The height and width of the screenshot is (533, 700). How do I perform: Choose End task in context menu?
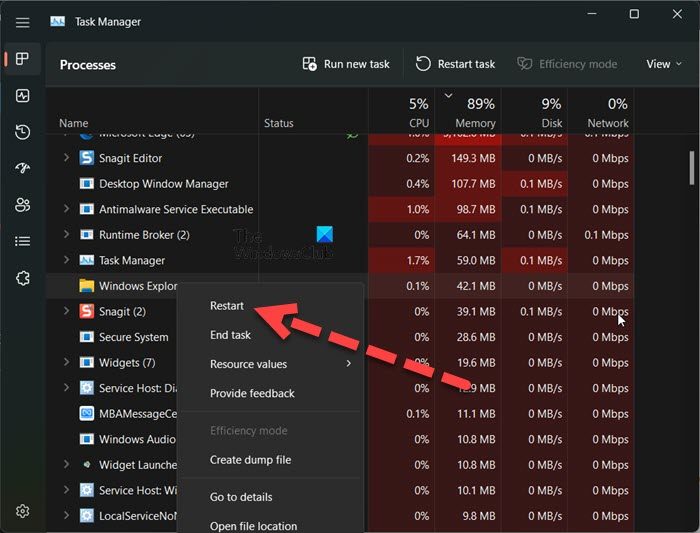tap(230, 335)
